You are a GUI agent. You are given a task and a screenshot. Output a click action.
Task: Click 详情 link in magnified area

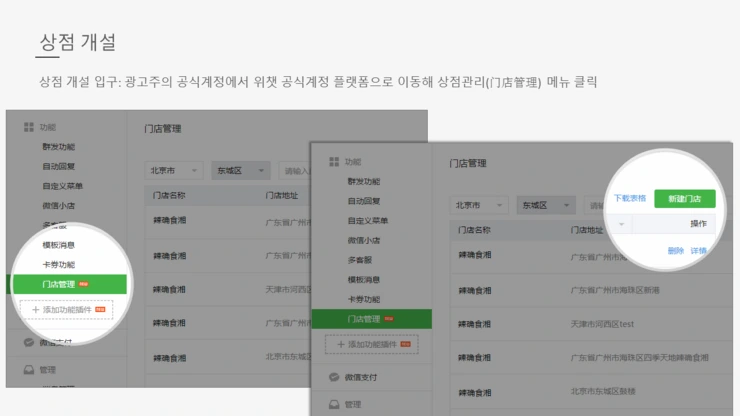698,251
